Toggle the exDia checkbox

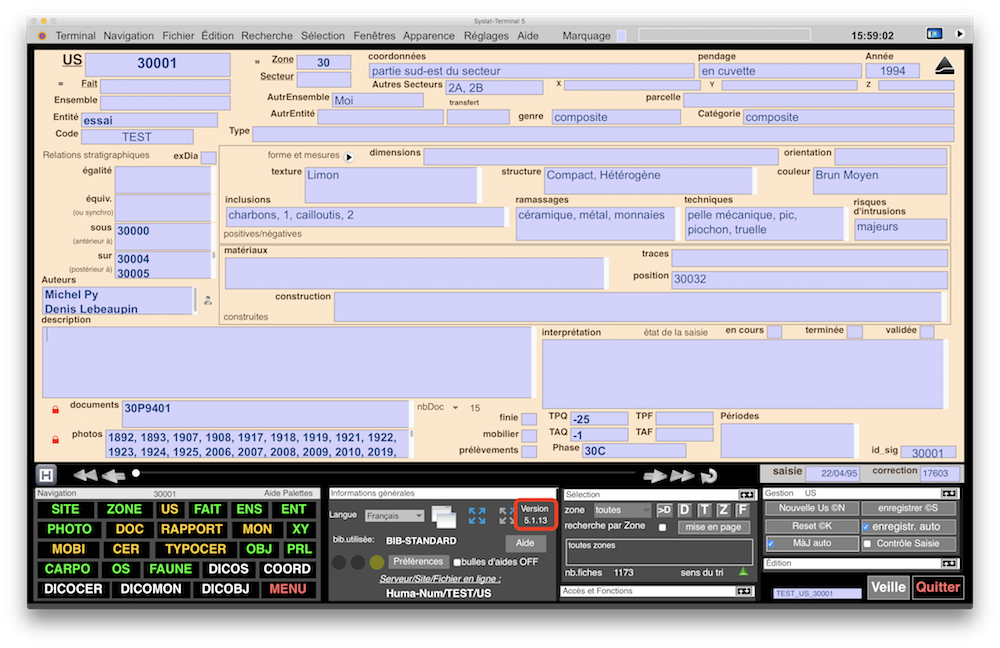(209, 158)
